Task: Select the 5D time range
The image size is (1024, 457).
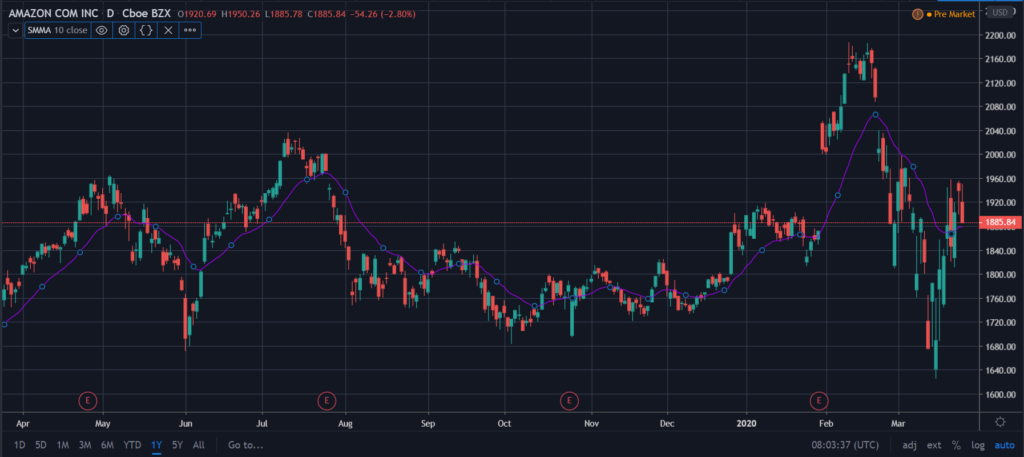Action: tap(41, 445)
